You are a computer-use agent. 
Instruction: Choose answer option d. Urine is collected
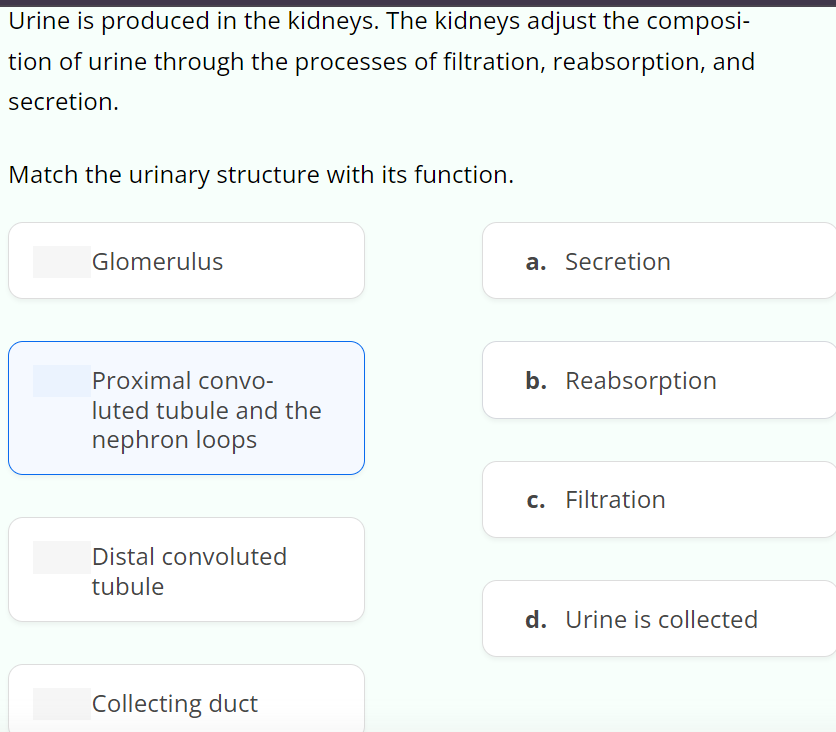pyautogui.click(x=659, y=618)
